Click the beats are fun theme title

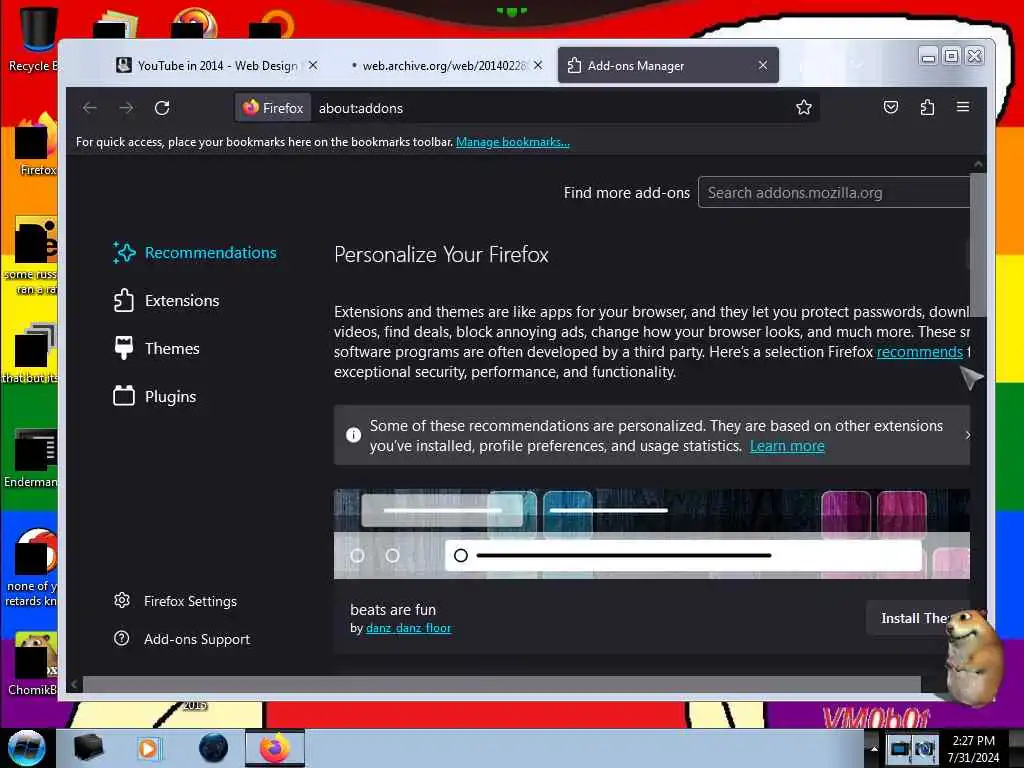(x=393, y=610)
